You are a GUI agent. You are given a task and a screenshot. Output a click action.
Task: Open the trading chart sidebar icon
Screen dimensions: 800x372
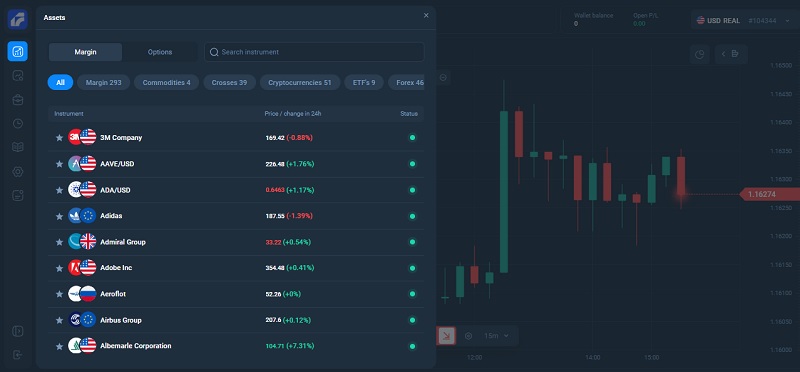(18, 51)
